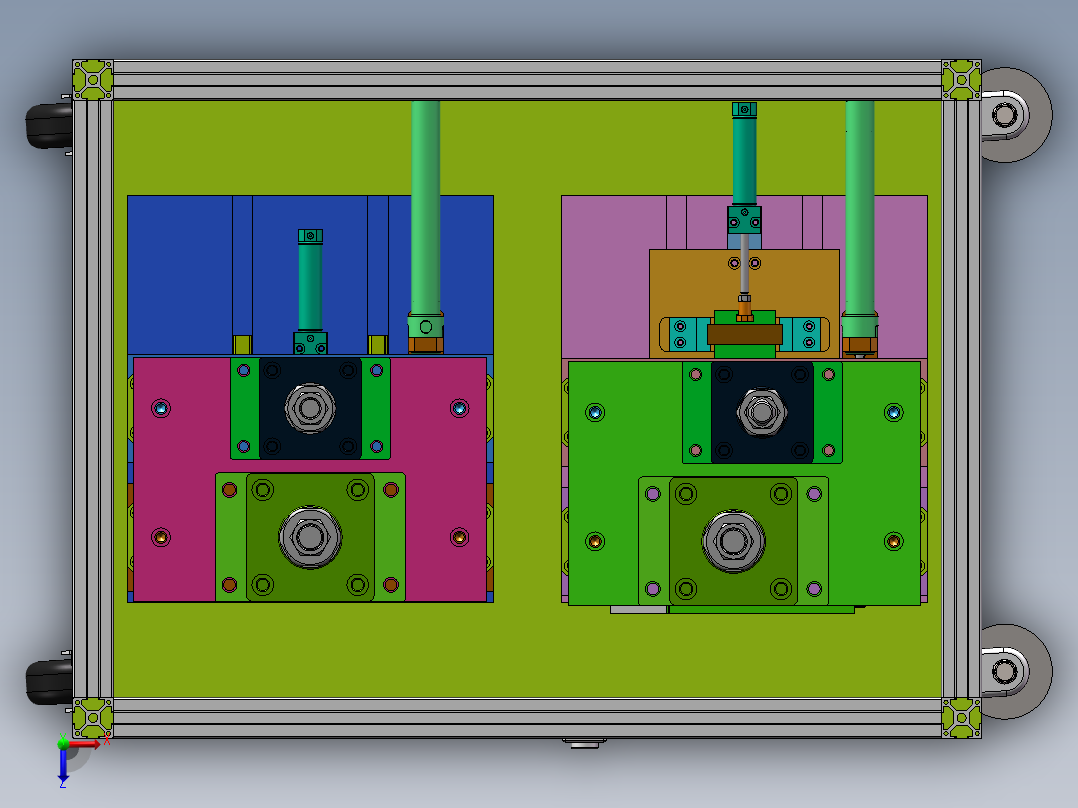The height and width of the screenshot is (808, 1078).
Task: Select the bottom-right frame corner bracket
Action: pos(961,718)
